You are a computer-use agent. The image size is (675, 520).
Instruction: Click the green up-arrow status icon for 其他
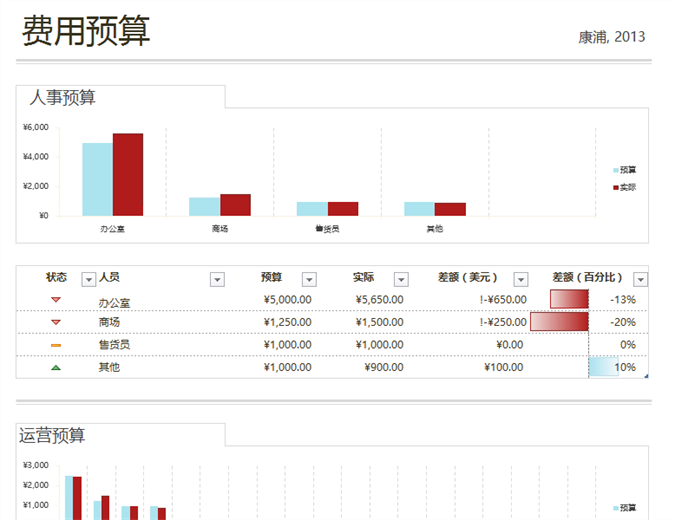56,368
